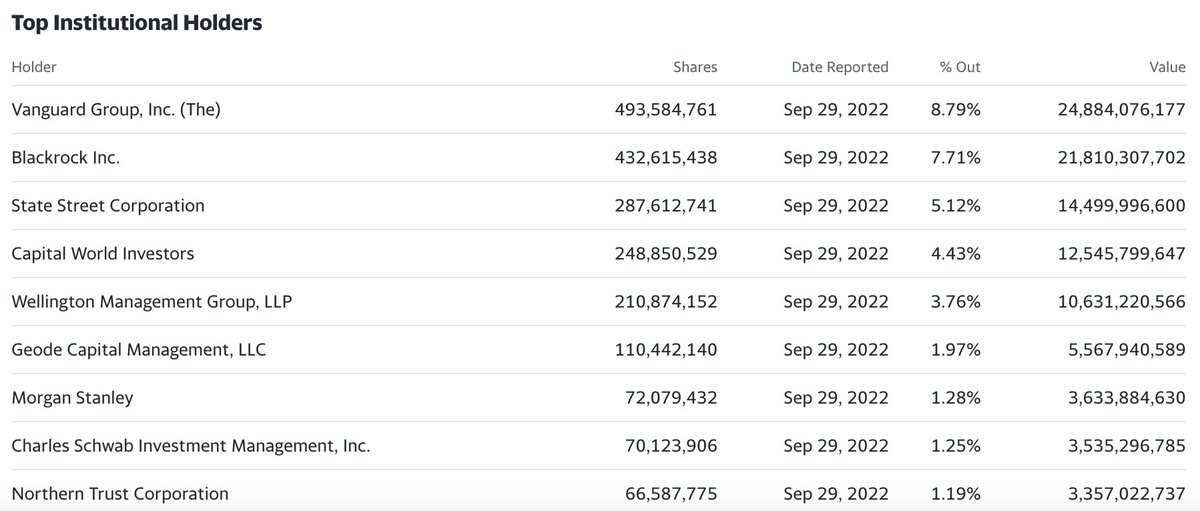
Task: Click State Street's value 14,499,996,600
Action: (1121, 206)
